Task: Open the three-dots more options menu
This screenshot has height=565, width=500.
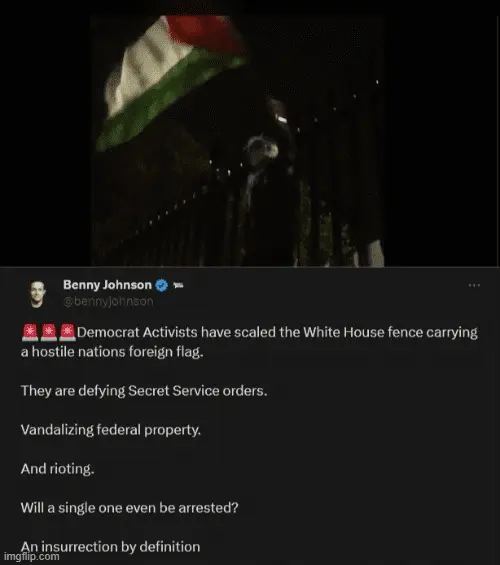Action: tap(474, 285)
